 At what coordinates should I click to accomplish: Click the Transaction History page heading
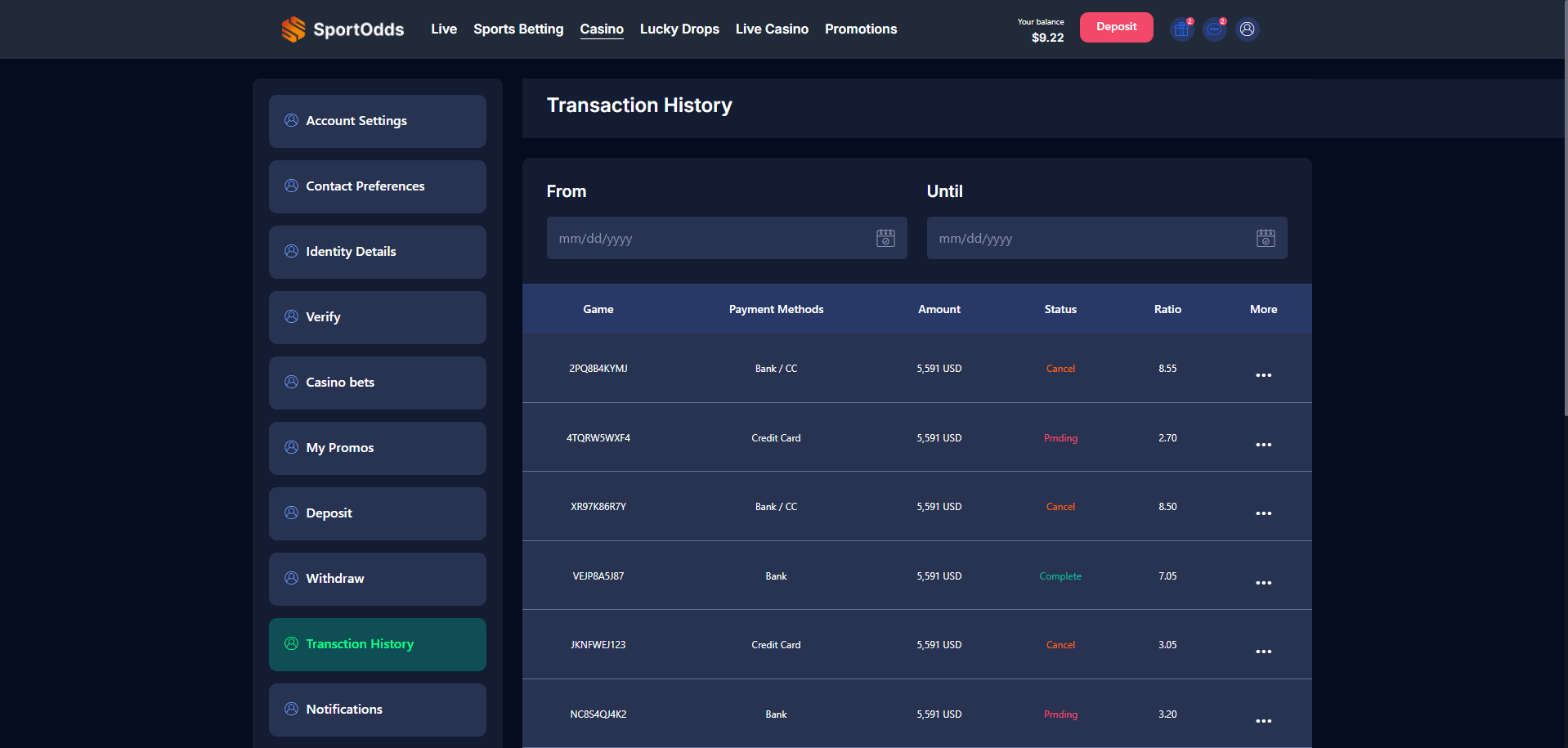click(639, 105)
